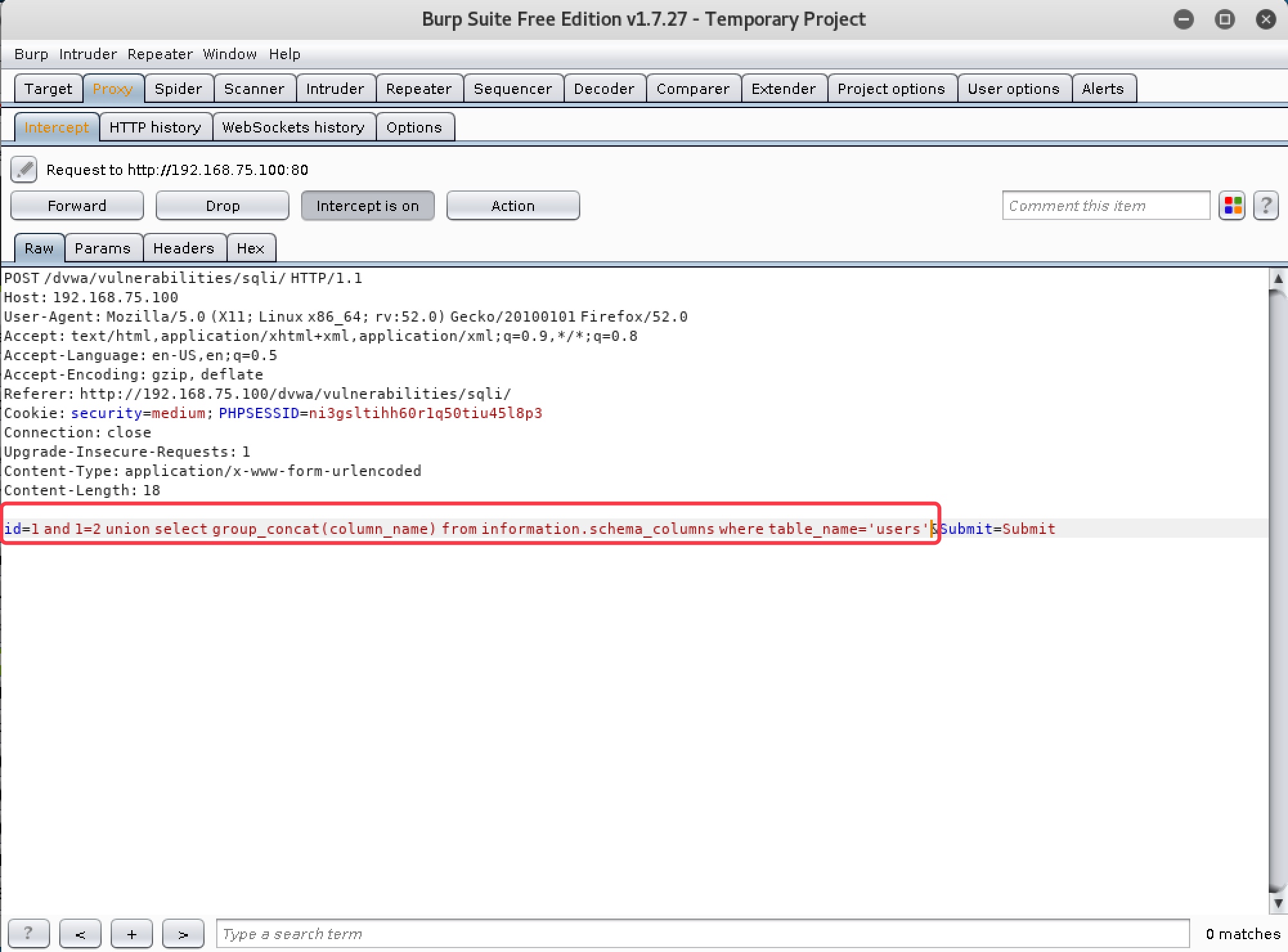1288x952 pixels.
Task: Maximize the Burp Suite window
Action: pos(1224,19)
